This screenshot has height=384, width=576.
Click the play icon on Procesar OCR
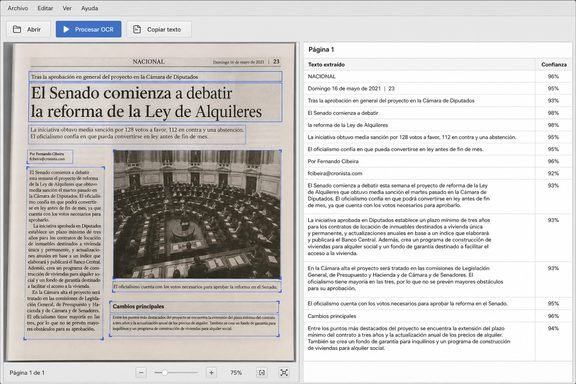pyautogui.click(x=66, y=29)
